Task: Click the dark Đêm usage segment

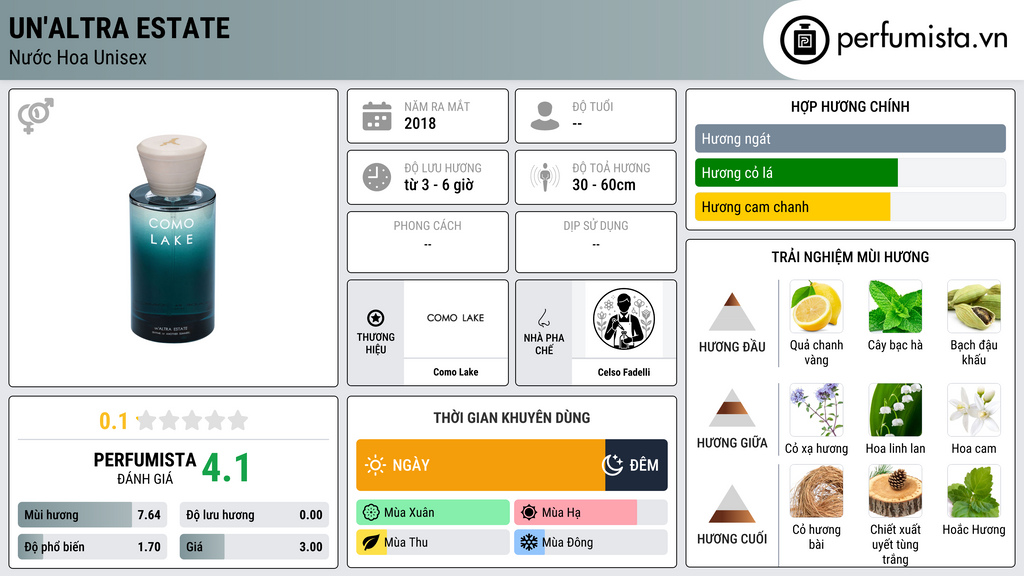Action: click(x=636, y=465)
